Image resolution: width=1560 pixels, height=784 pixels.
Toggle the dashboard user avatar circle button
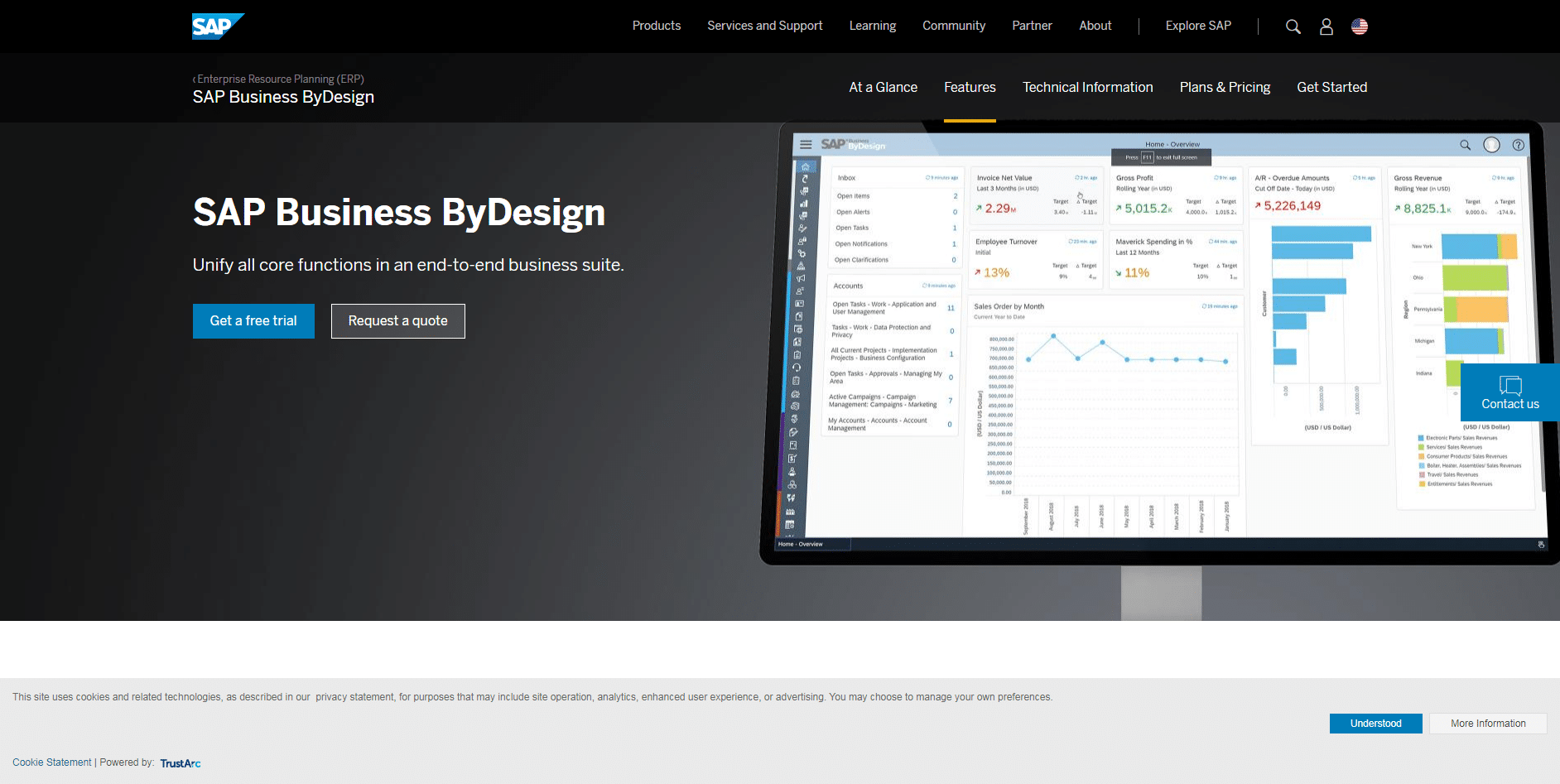[1491, 144]
